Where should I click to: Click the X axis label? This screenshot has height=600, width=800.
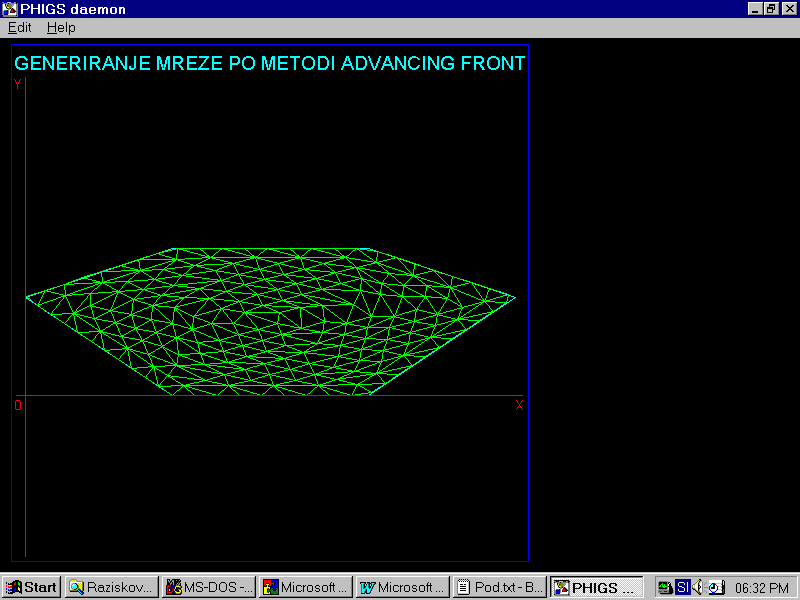pos(519,405)
